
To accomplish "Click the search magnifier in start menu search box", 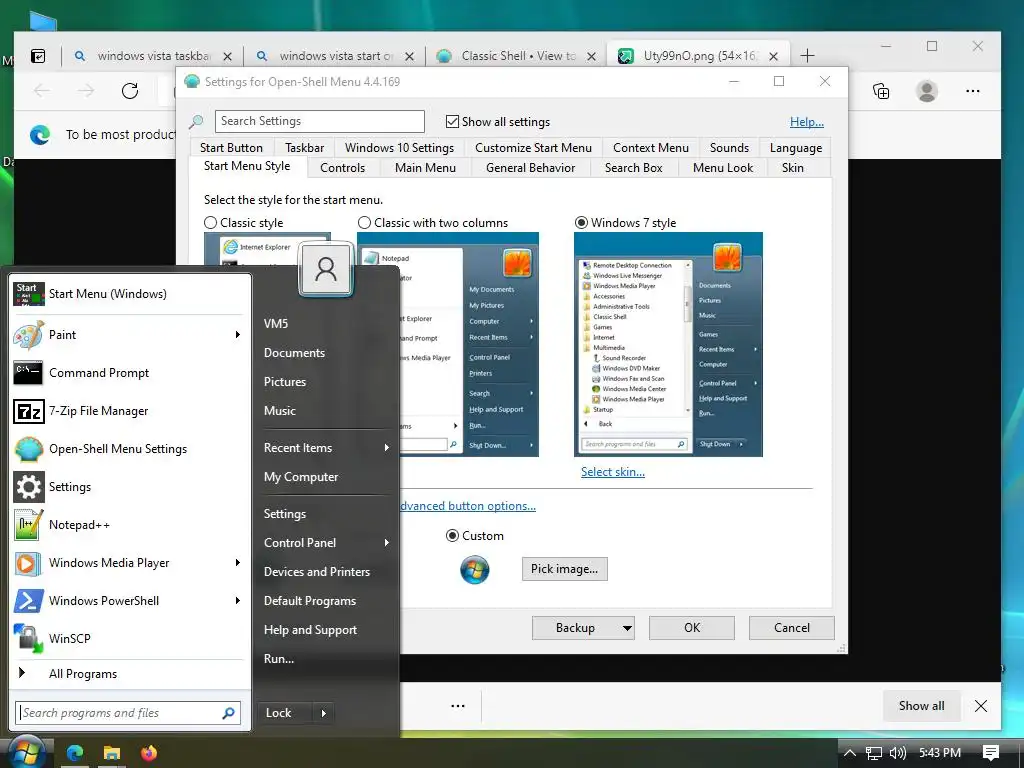I will (228, 713).
